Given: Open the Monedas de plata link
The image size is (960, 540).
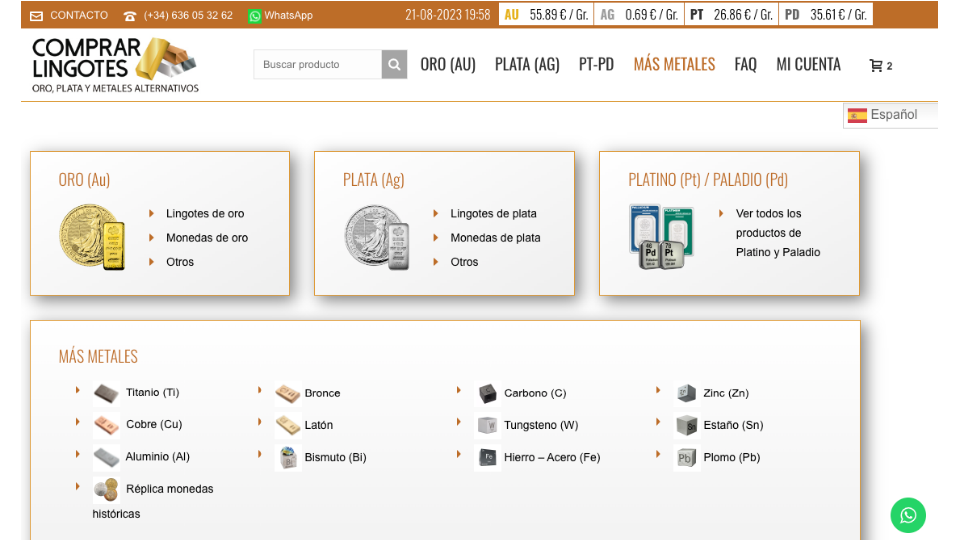Looking at the screenshot, I should [495, 238].
